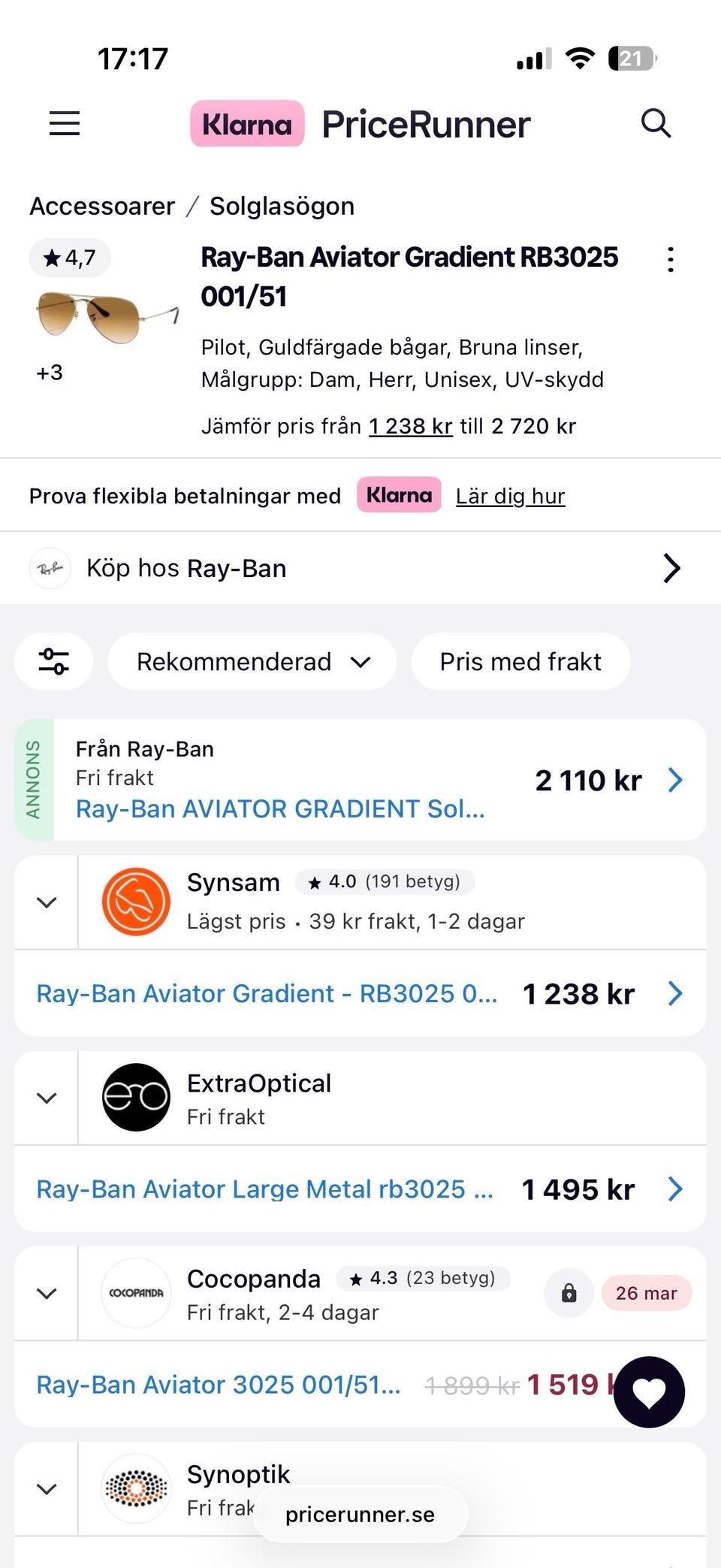Click the 1 238 kr lowest price link
721x1568 pixels.
410,426
